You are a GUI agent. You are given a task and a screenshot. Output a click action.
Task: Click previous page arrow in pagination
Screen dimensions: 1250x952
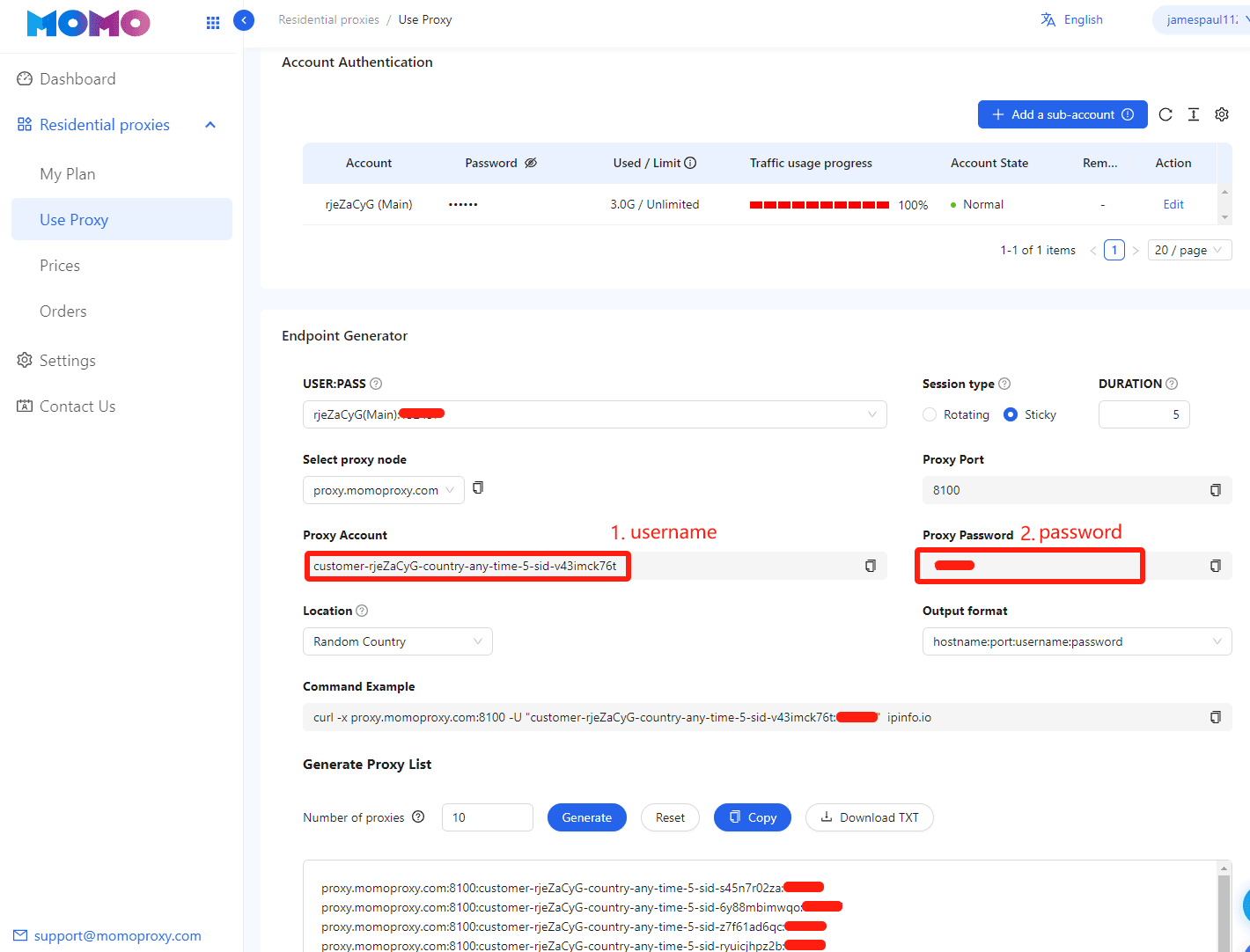tap(1093, 251)
